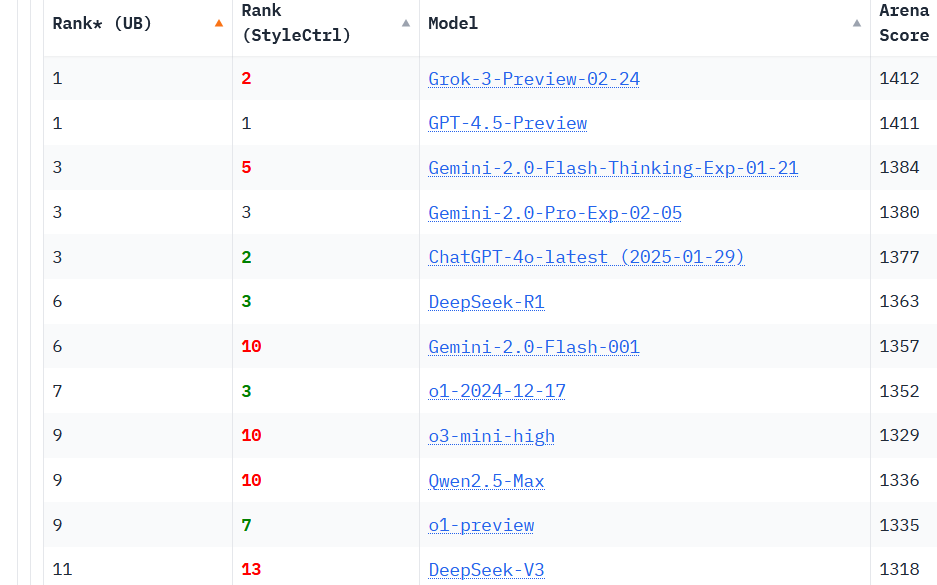Select Arena Score 1363 cell
The height and width of the screenshot is (585, 937).
tap(899, 301)
